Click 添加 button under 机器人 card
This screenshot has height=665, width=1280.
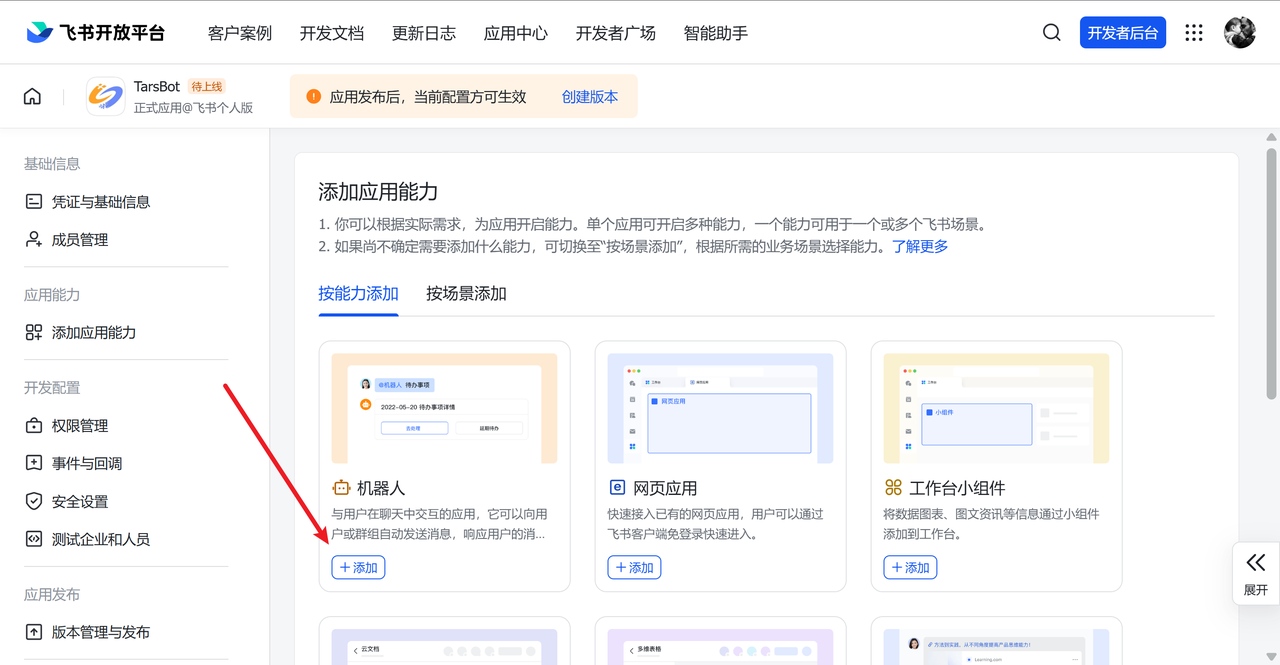click(358, 568)
